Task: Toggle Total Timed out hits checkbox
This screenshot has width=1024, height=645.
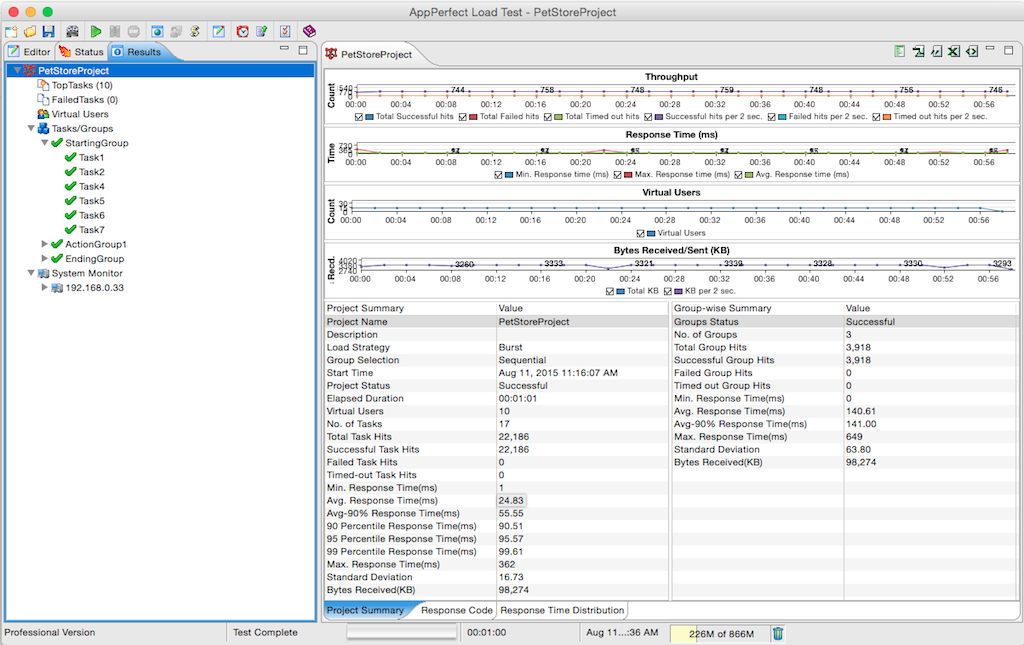Action: 548,117
